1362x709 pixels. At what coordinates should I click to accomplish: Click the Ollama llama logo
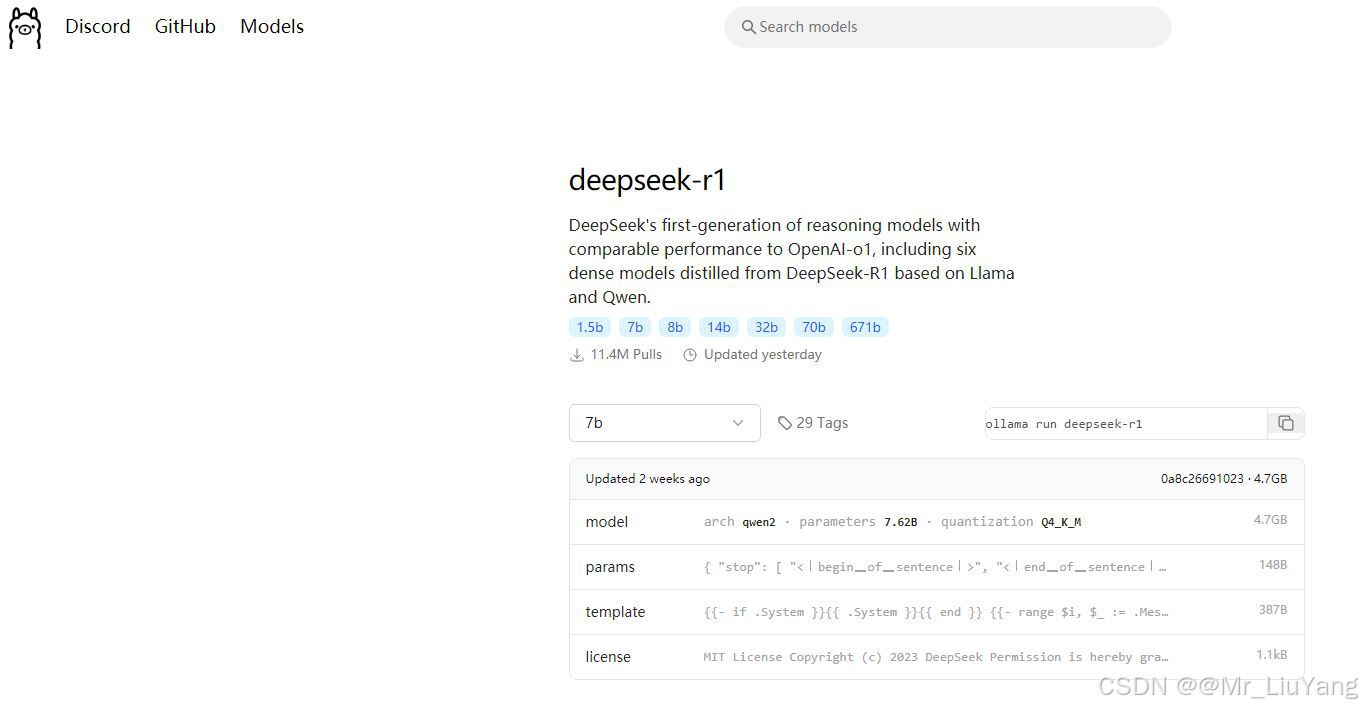click(24, 27)
